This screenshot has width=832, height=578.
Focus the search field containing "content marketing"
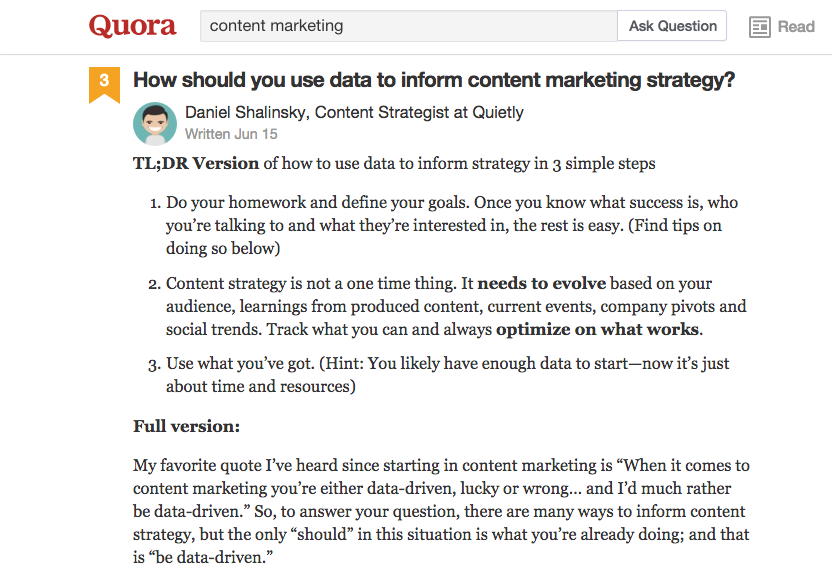[x=408, y=26]
